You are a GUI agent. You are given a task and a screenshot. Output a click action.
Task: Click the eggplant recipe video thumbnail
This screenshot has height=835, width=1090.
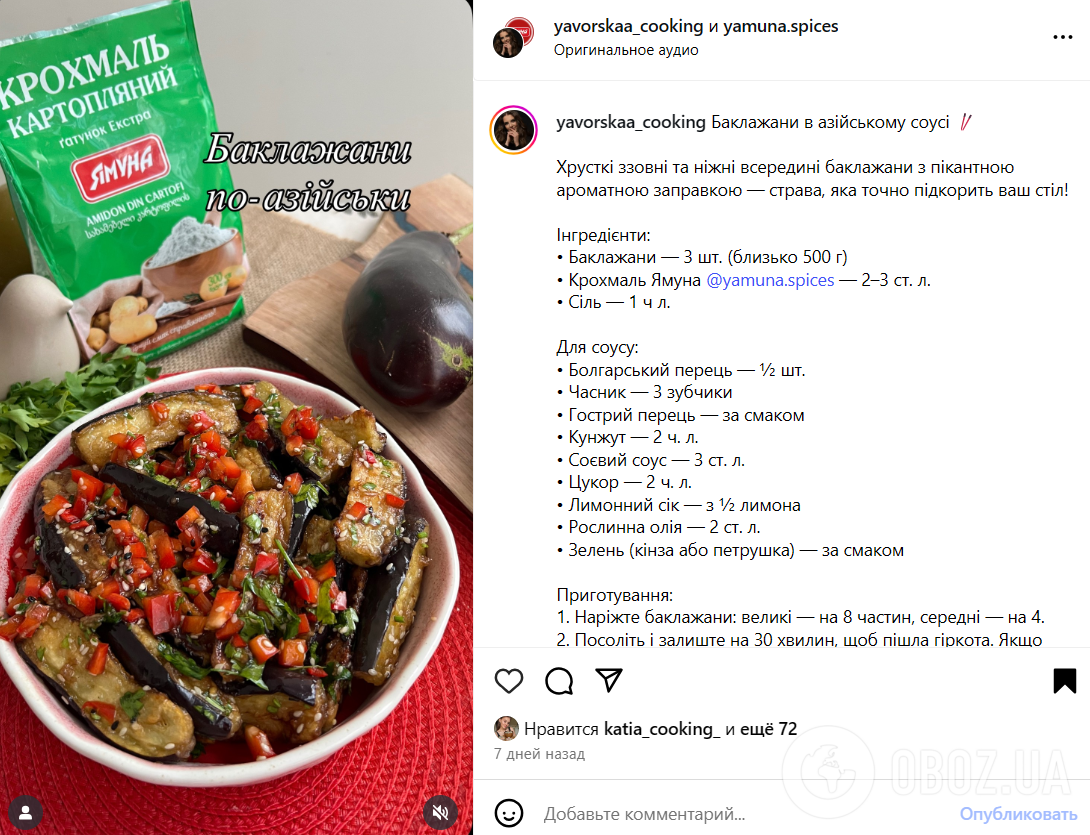236,417
